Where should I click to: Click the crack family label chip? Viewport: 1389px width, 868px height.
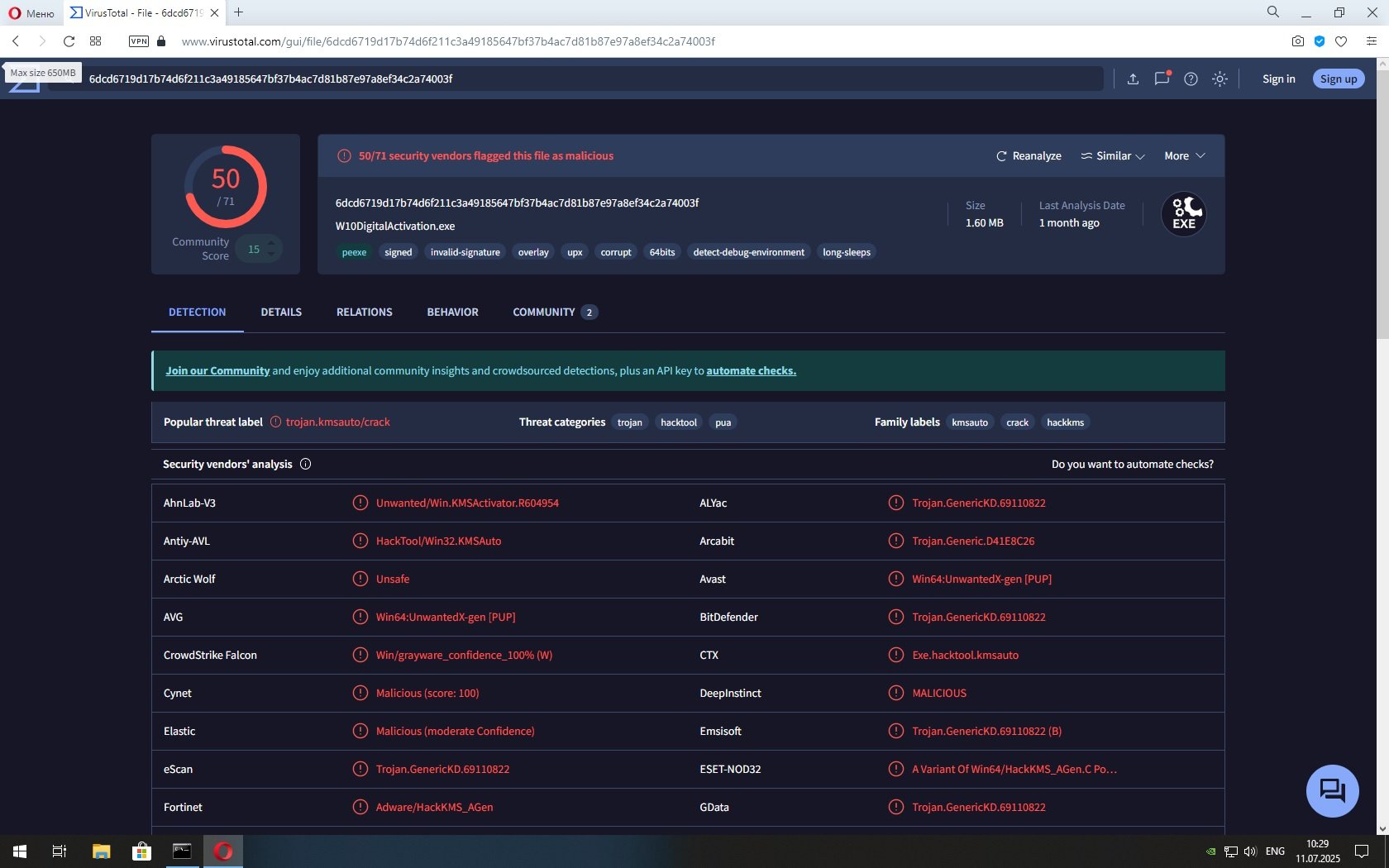[1018, 422]
